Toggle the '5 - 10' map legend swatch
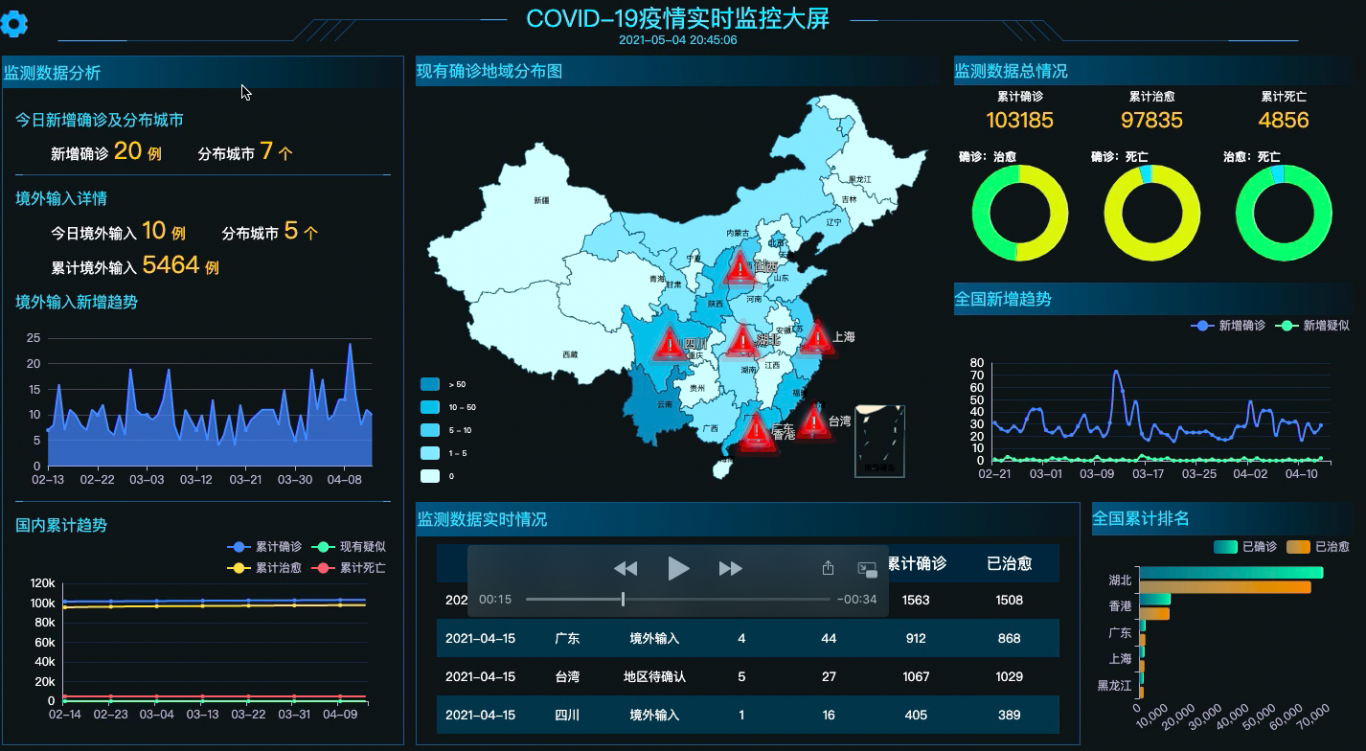The width and height of the screenshot is (1366, 751). pyautogui.click(x=430, y=430)
